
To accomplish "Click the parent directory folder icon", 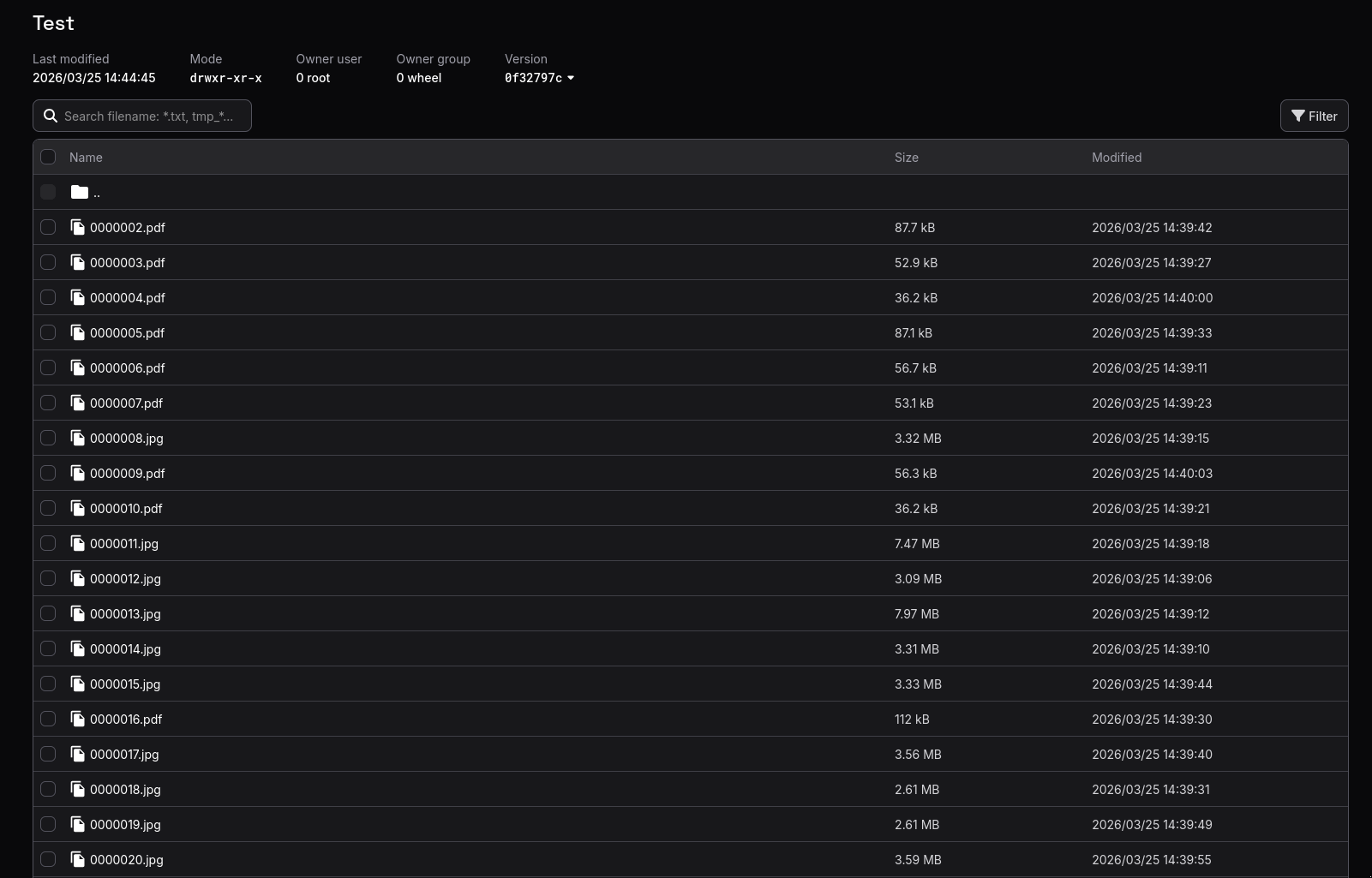I will pyautogui.click(x=80, y=192).
